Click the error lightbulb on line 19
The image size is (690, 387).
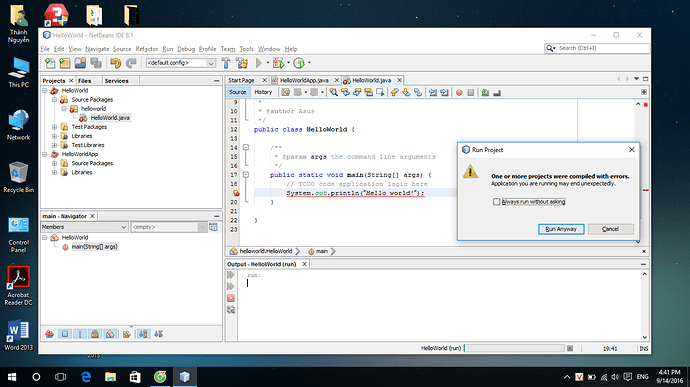pyautogui.click(x=236, y=193)
